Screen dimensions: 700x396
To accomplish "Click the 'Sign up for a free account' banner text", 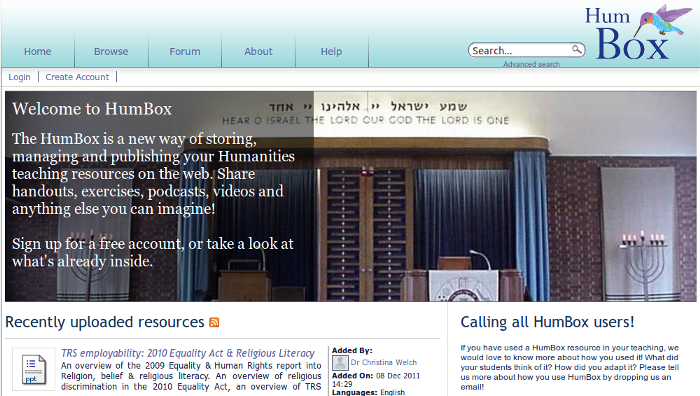I will coord(153,252).
